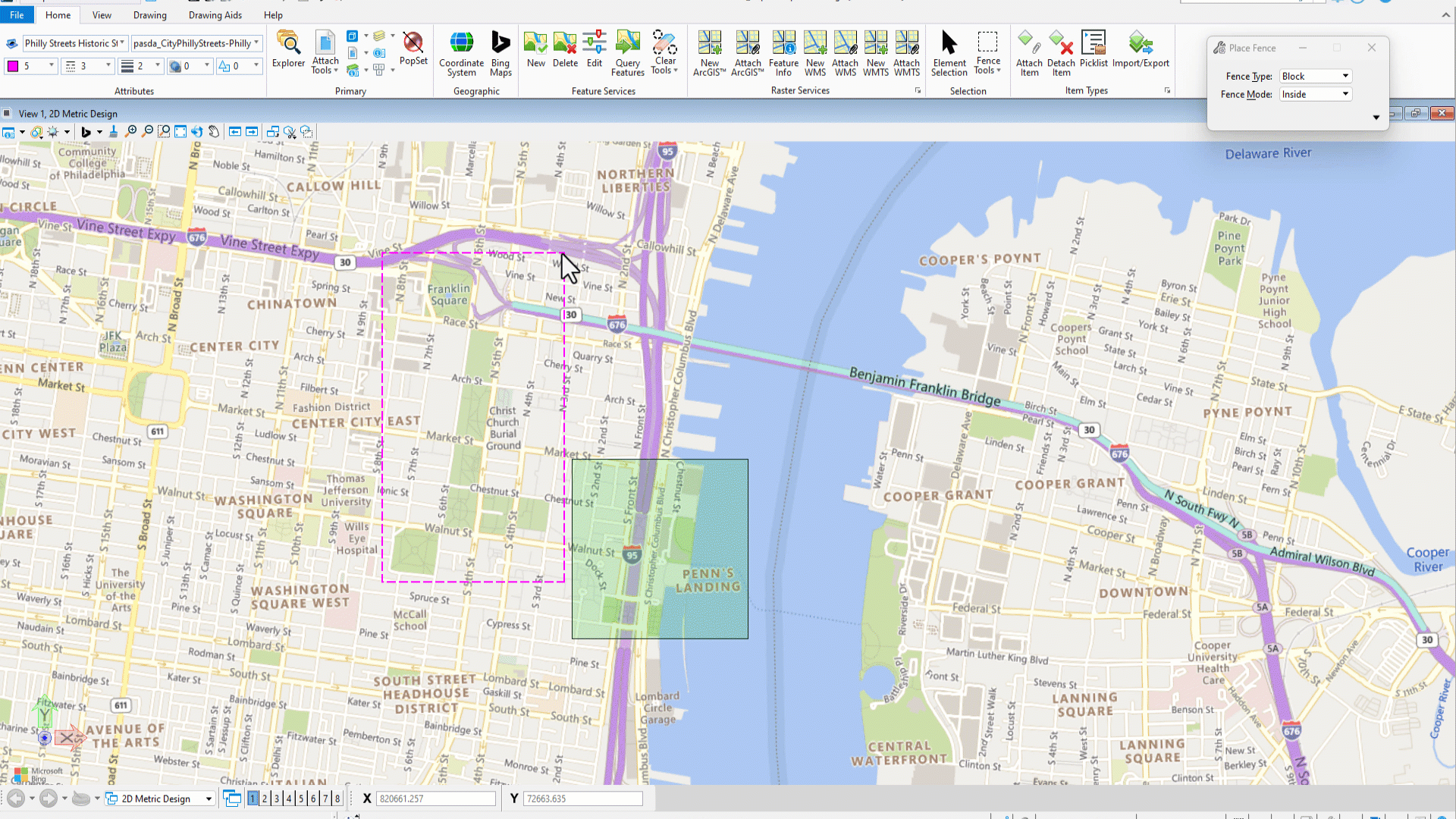
Task: Toggle view 8 button
Action: [337, 799]
